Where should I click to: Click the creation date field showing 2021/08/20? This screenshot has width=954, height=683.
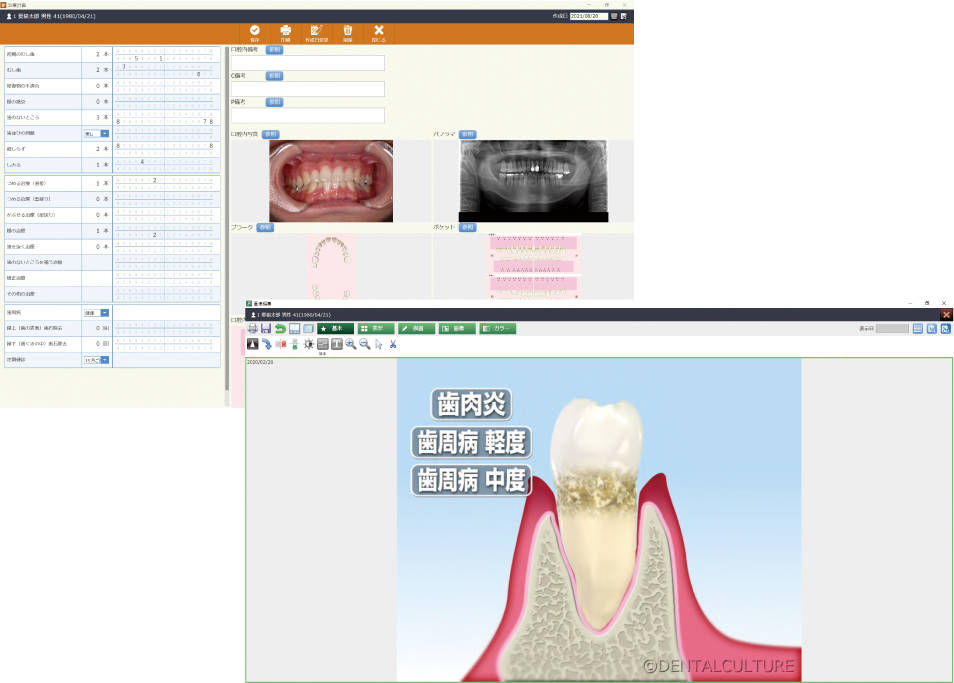tap(588, 16)
